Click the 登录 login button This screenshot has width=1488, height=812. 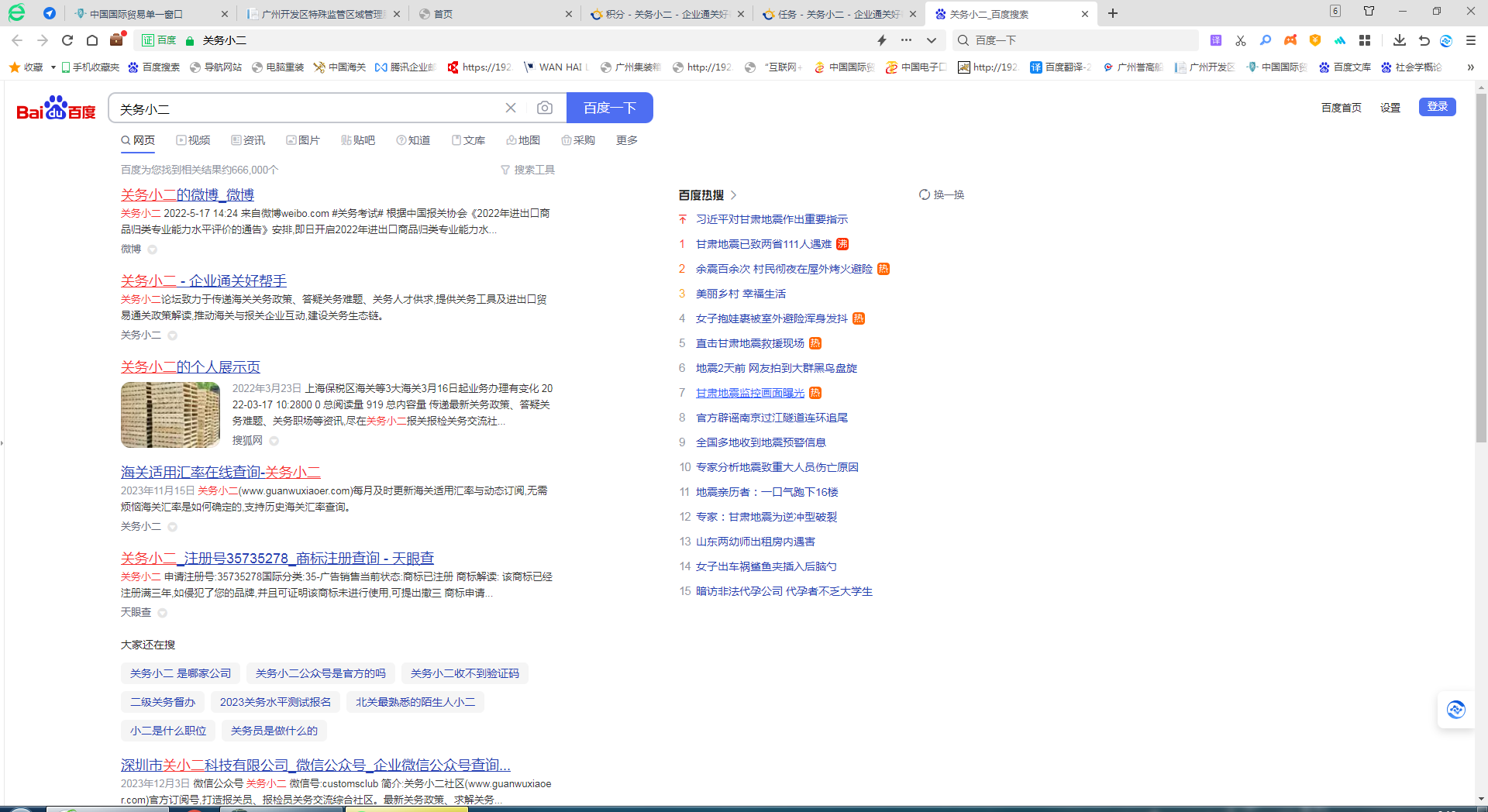[x=1438, y=107]
